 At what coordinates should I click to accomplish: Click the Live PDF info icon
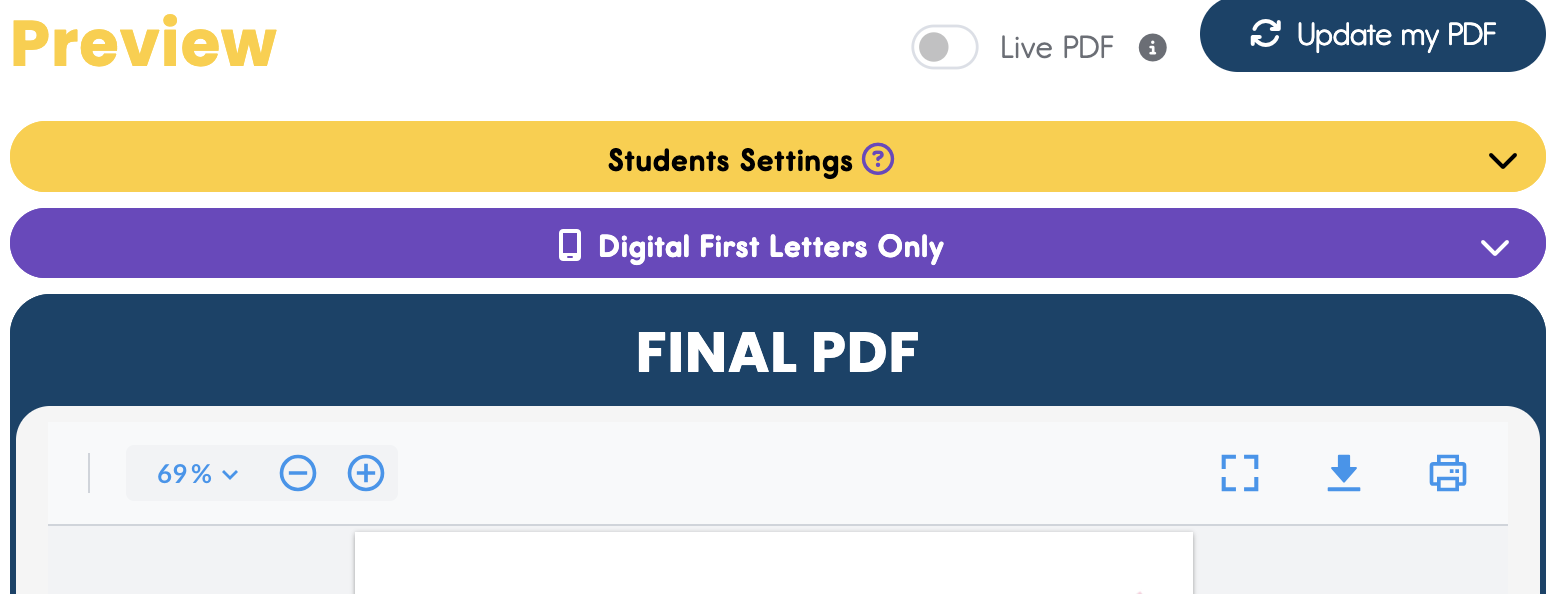point(1153,47)
